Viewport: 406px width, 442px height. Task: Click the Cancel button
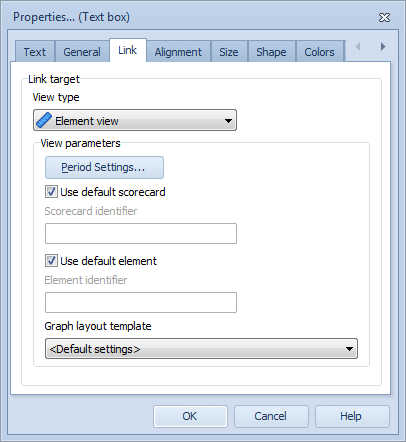pyautogui.click(x=271, y=416)
